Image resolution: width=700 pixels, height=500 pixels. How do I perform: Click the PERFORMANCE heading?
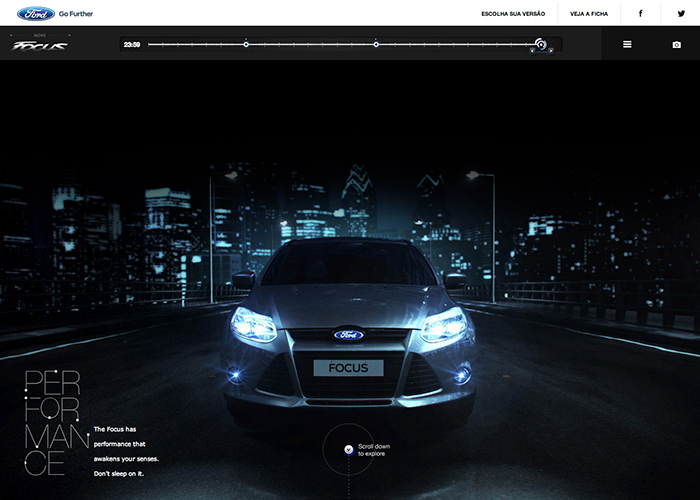point(56,423)
